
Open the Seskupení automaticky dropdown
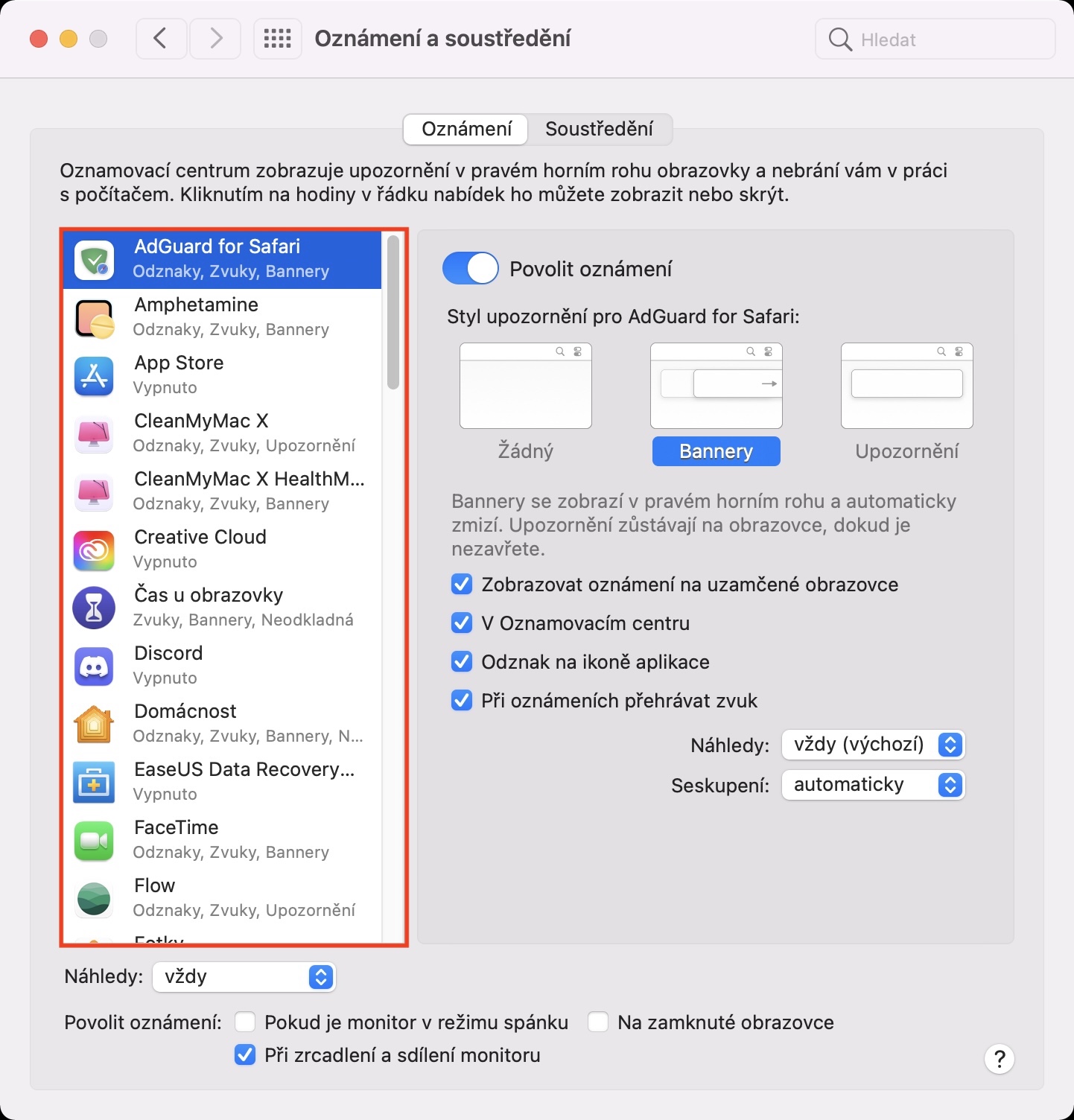[x=873, y=785]
